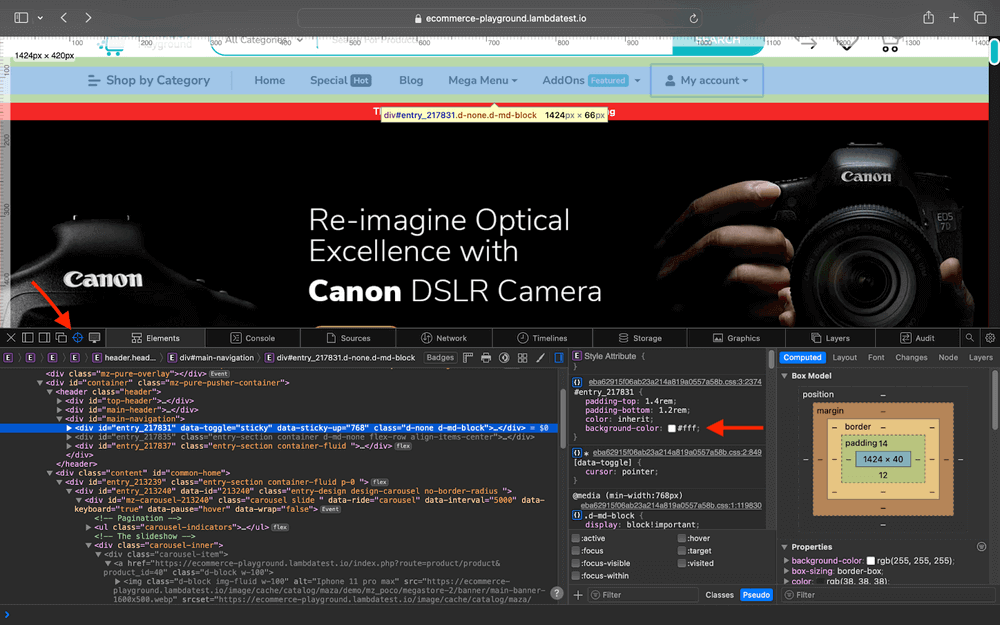This screenshot has height=625, width=1000.
Task: Open Web Inspector settings gear
Action: [990, 338]
